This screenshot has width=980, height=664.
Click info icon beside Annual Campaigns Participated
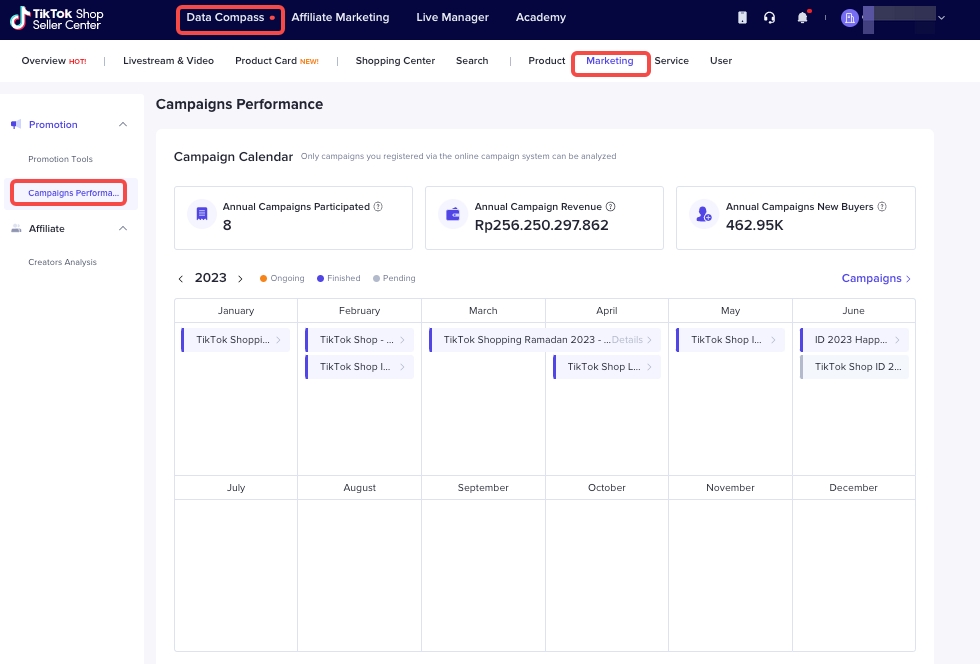click(x=378, y=207)
